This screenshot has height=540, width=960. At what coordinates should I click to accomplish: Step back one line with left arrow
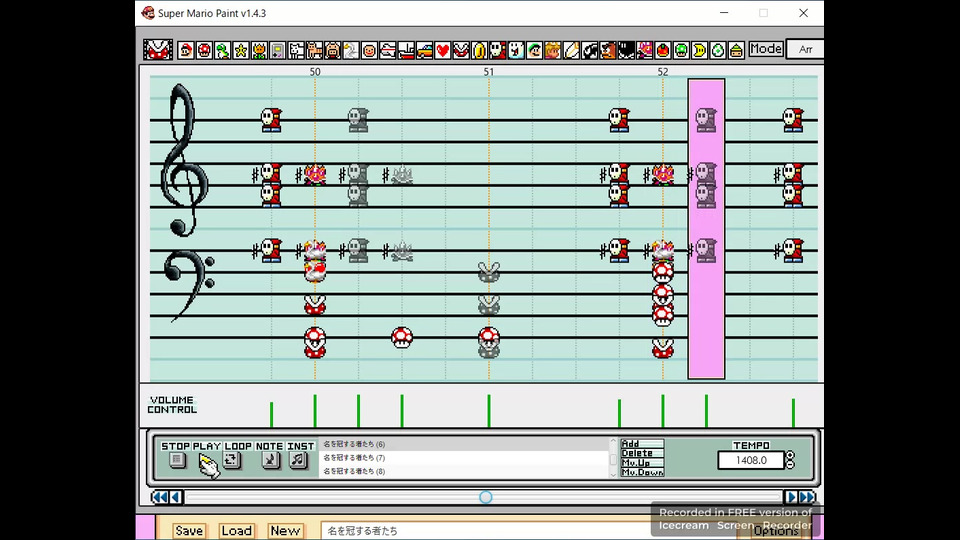(x=175, y=497)
